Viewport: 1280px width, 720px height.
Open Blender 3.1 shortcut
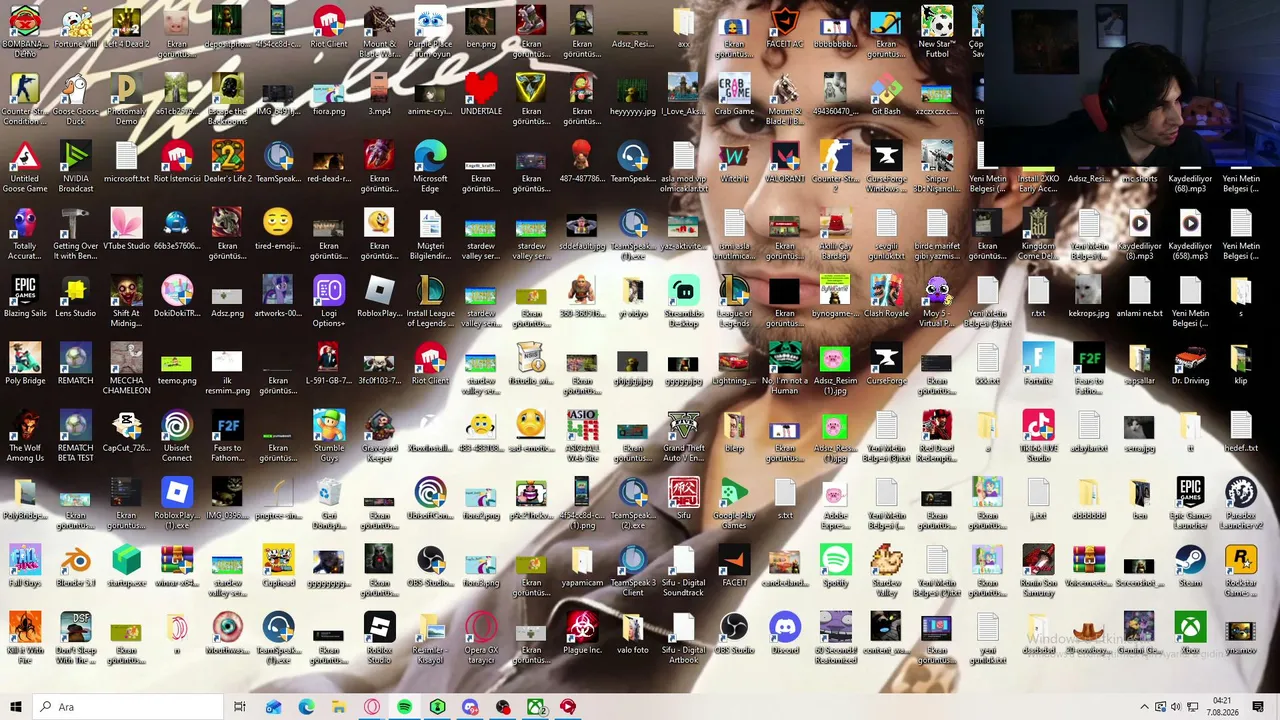(x=76, y=565)
